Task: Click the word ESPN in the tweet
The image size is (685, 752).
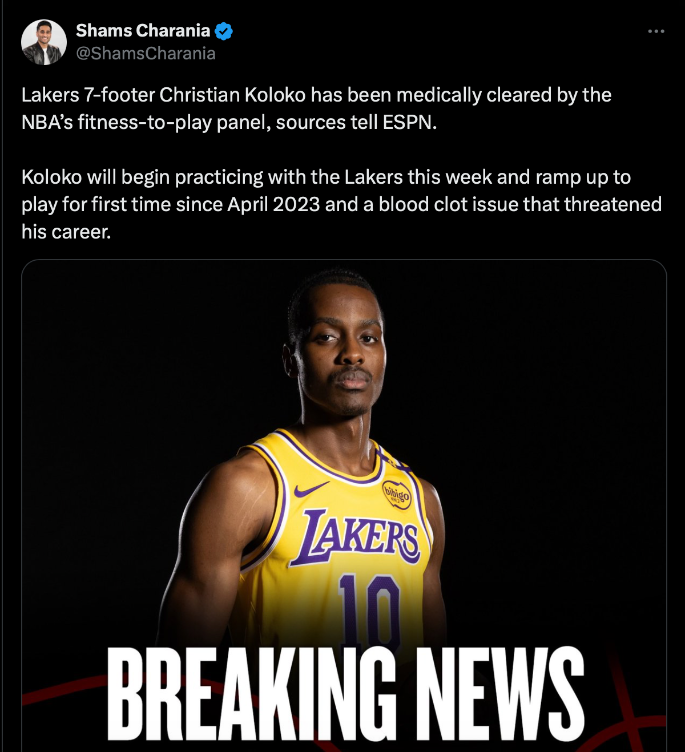Action: click(x=409, y=122)
